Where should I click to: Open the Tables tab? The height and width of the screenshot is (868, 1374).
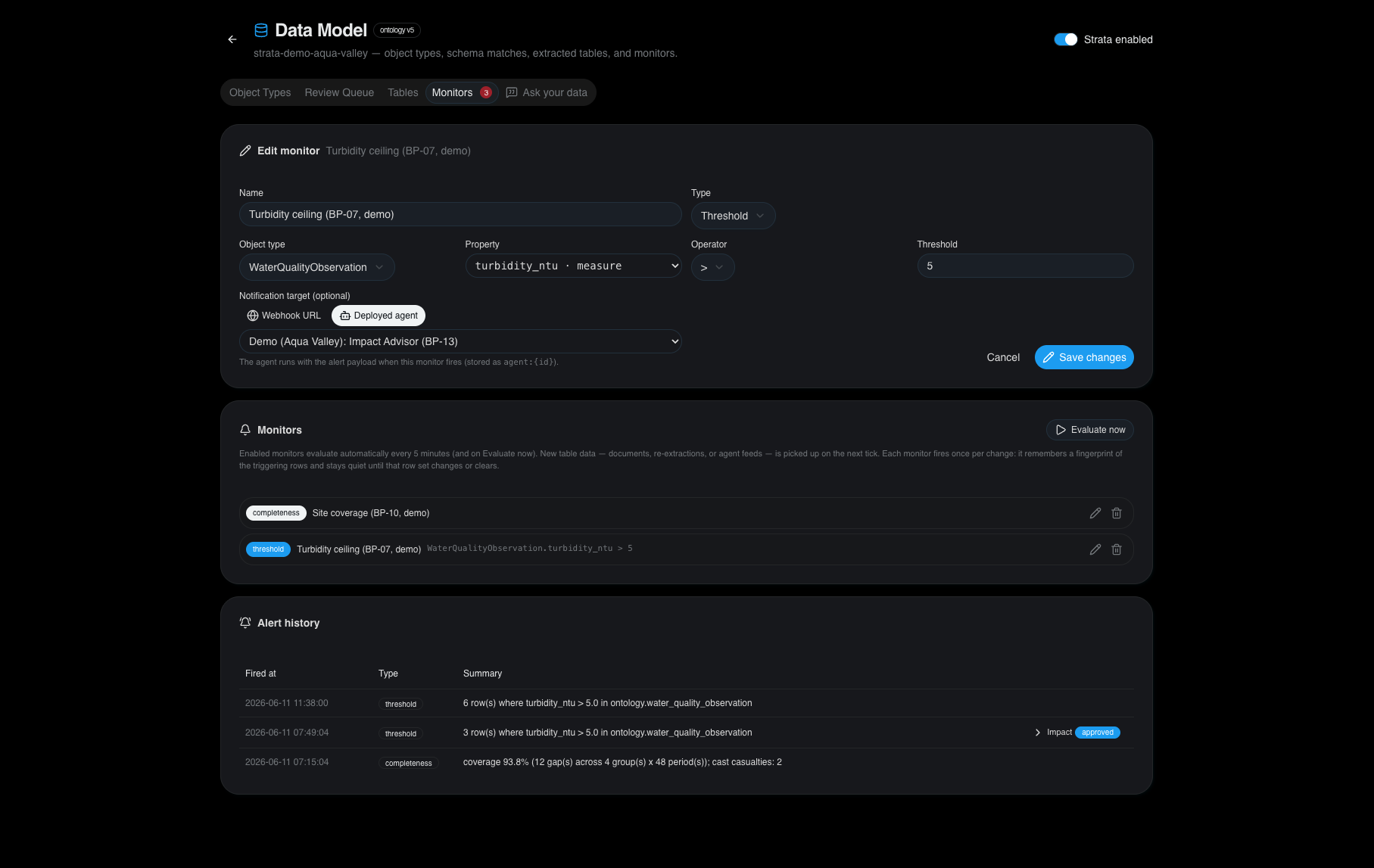coord(403,92)
